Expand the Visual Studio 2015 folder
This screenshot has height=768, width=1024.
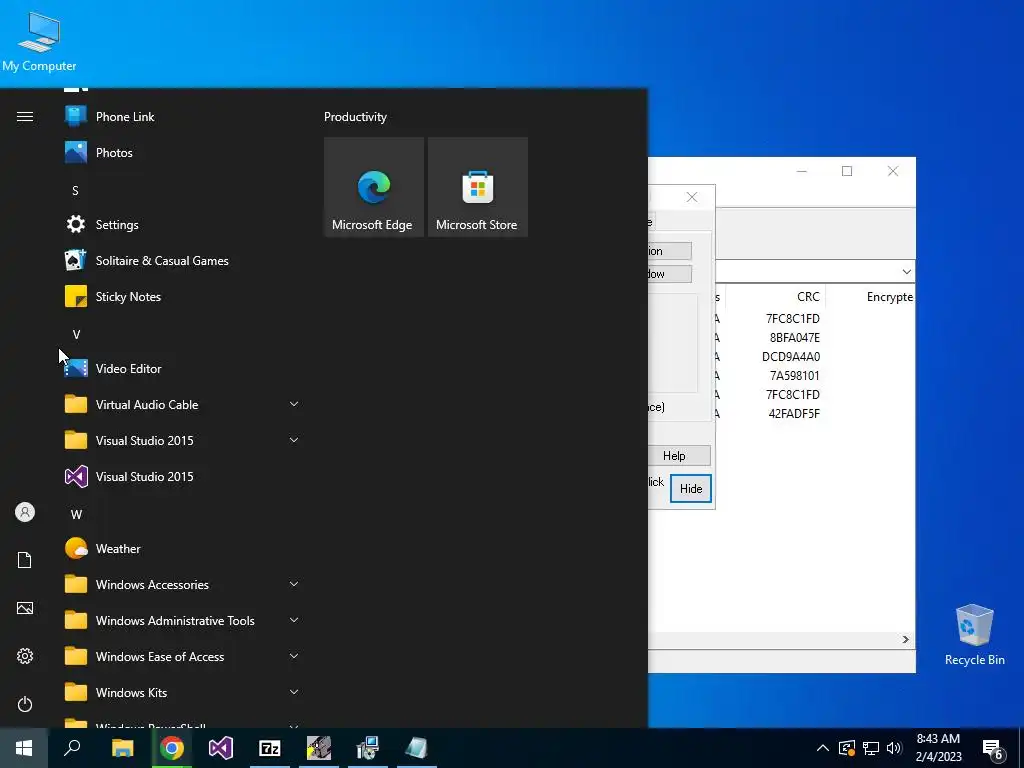[x=180, y=440]
